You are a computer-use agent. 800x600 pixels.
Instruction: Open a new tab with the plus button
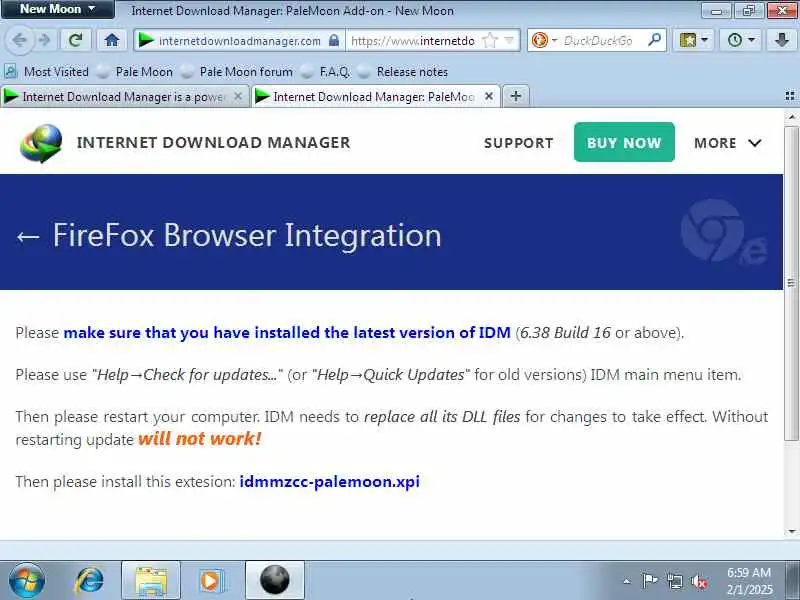click(516, 96)
